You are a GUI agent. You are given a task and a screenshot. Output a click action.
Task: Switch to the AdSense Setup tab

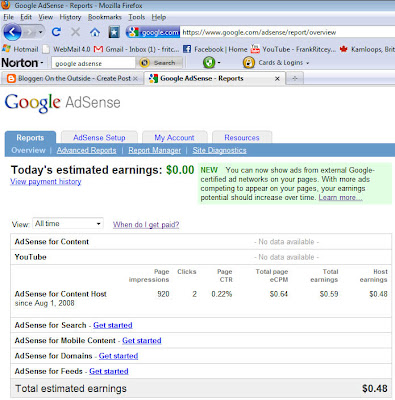point(99,137)
